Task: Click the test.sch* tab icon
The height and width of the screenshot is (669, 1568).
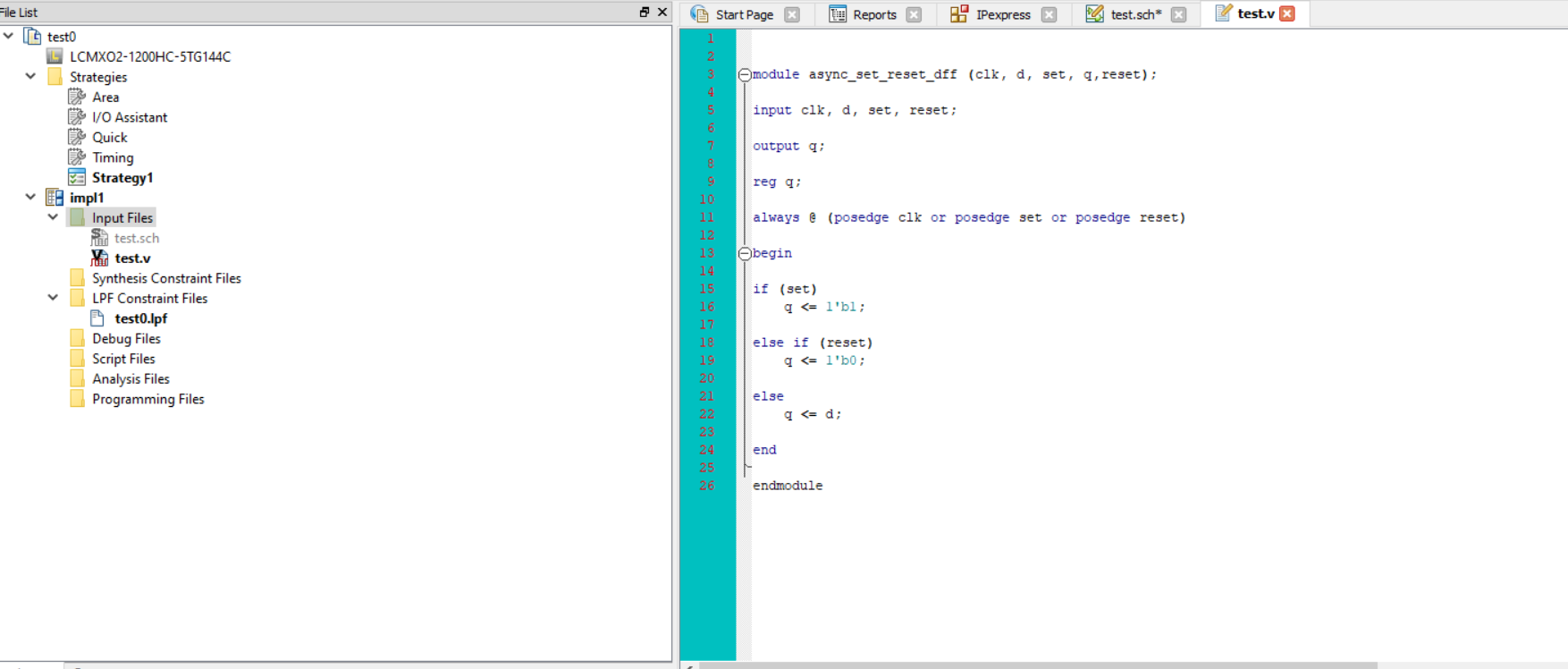Action: (x=1094, y=14)
